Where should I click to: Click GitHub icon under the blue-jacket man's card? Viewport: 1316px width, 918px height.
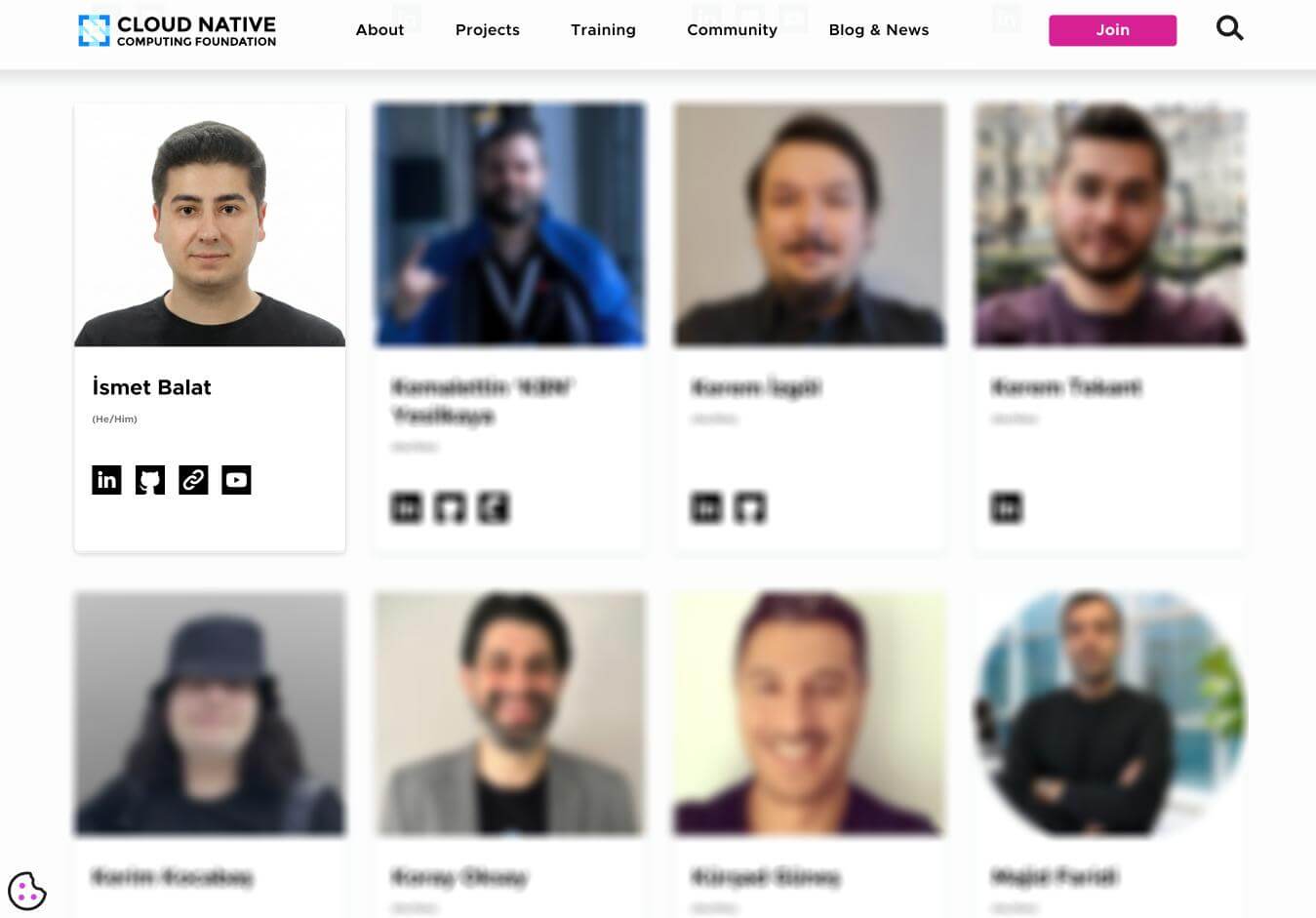click(x=450, y=508)
